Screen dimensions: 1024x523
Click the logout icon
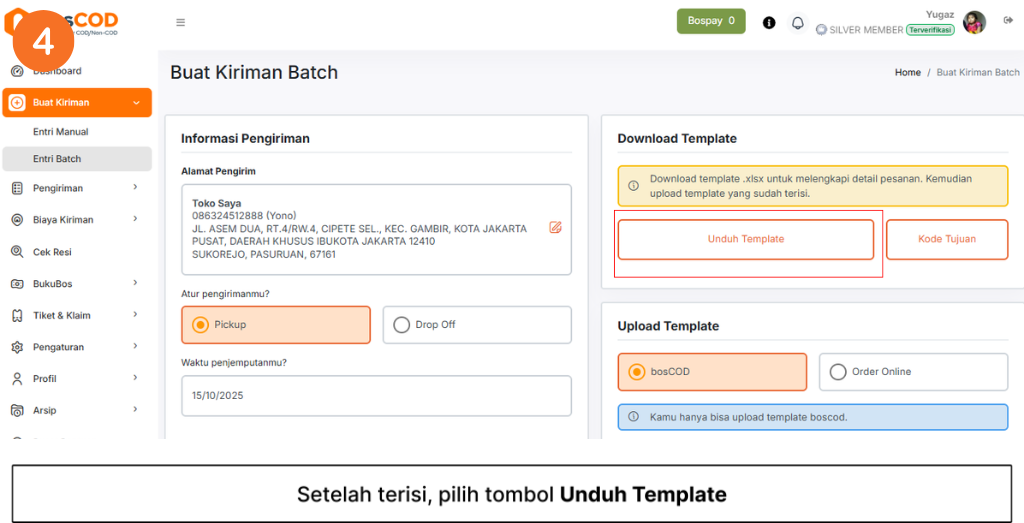[1008, 21]
